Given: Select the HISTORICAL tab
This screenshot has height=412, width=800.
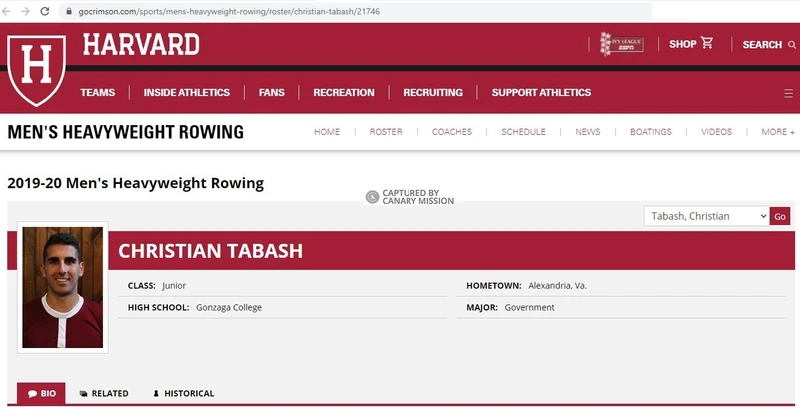Looking at the screenshot, I should pyautogui.click(x=184, y=394).
